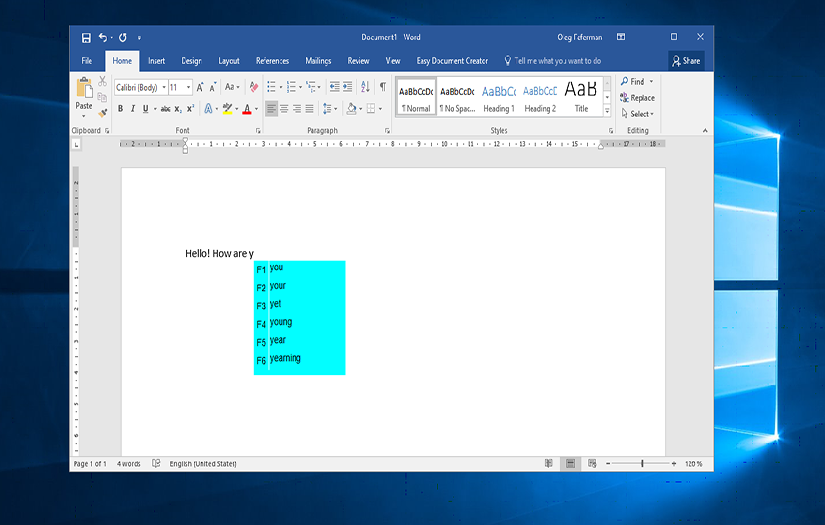Increase paragraph indent
Image resolution: width=825 pixels, height=525 pixels.
coord(348,87)
